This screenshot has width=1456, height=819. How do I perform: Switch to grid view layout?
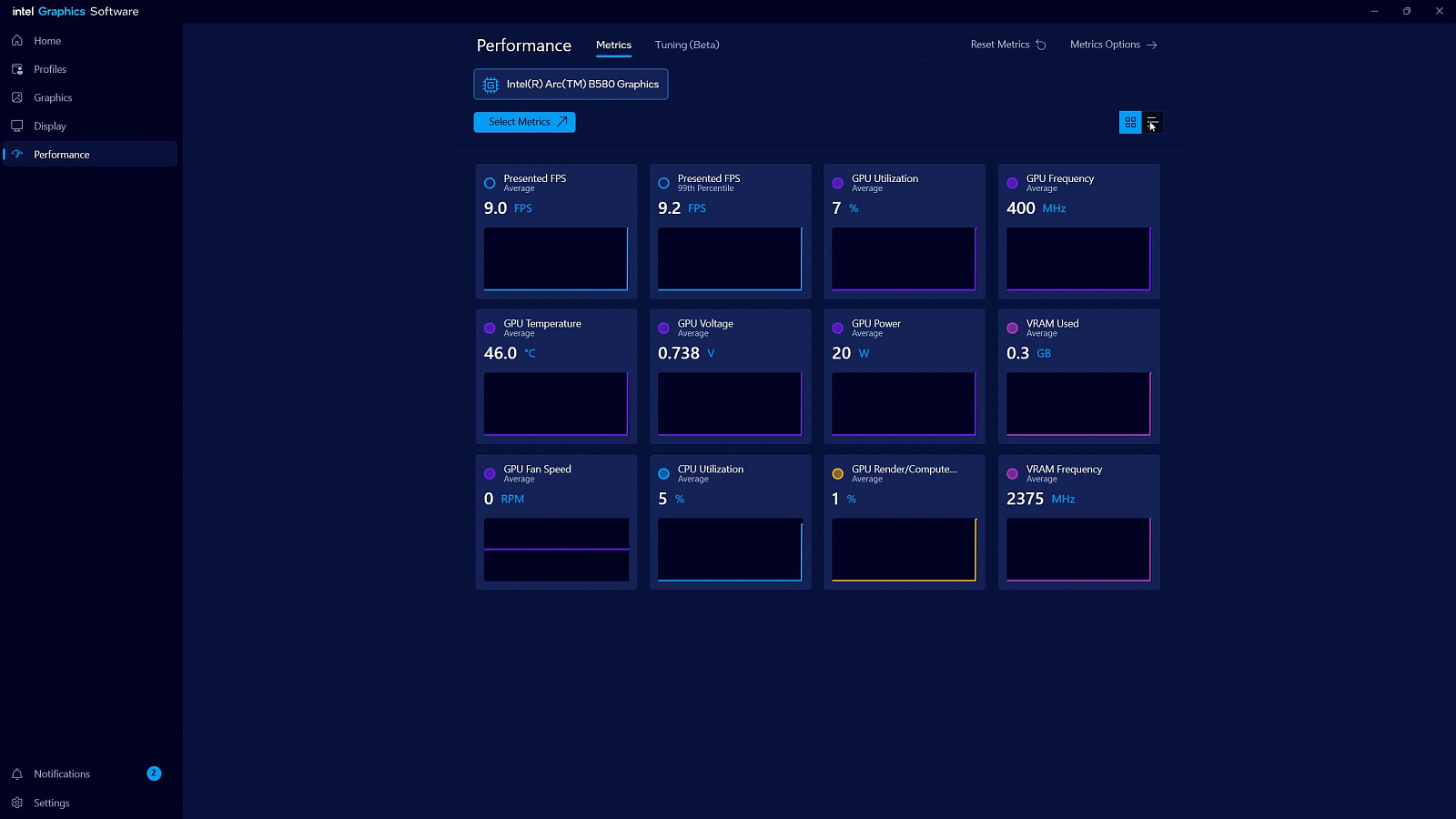pyautogui.click(x=1130, y=122)
